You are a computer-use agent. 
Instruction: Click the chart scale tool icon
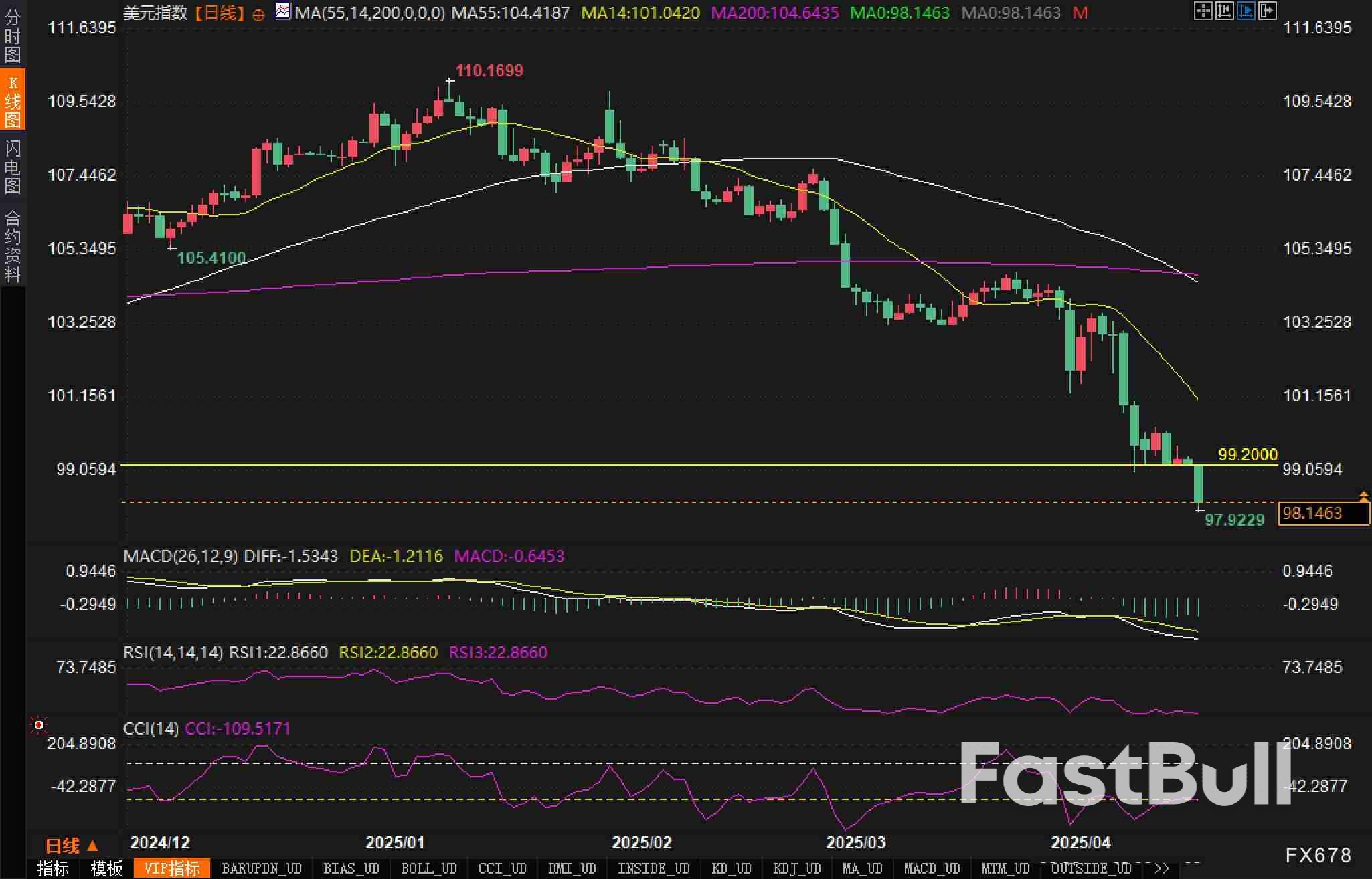click(1224, 11)
